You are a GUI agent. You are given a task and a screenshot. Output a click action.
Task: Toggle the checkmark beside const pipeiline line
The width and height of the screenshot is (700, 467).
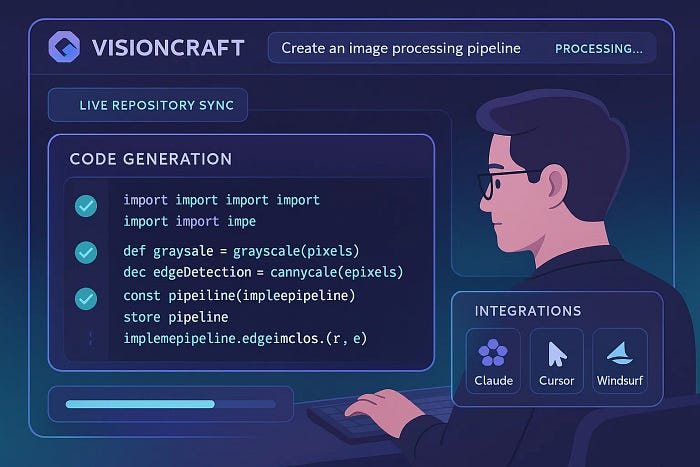click(x=86, y=299)
